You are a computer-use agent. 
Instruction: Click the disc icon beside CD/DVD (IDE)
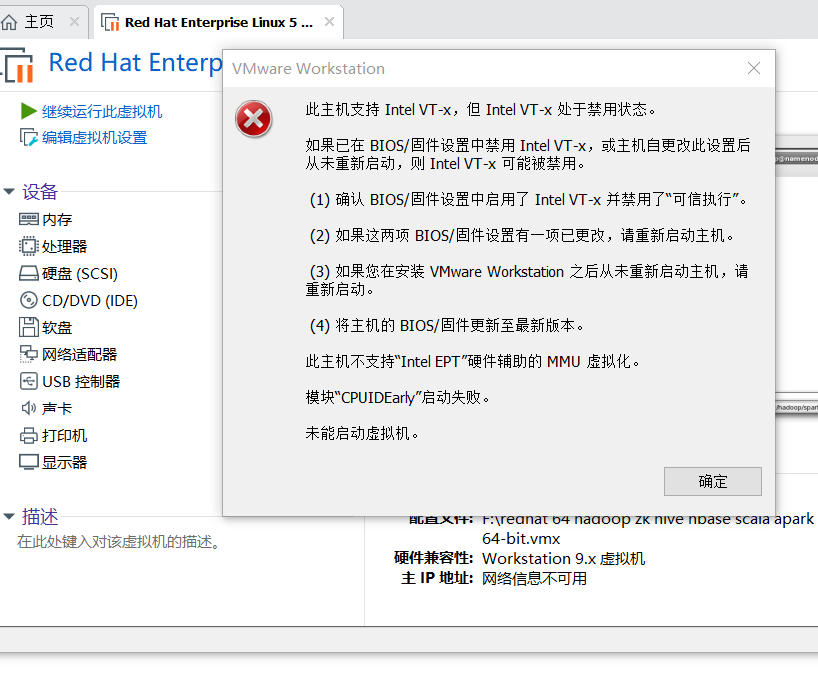click(x=29, y=300)
